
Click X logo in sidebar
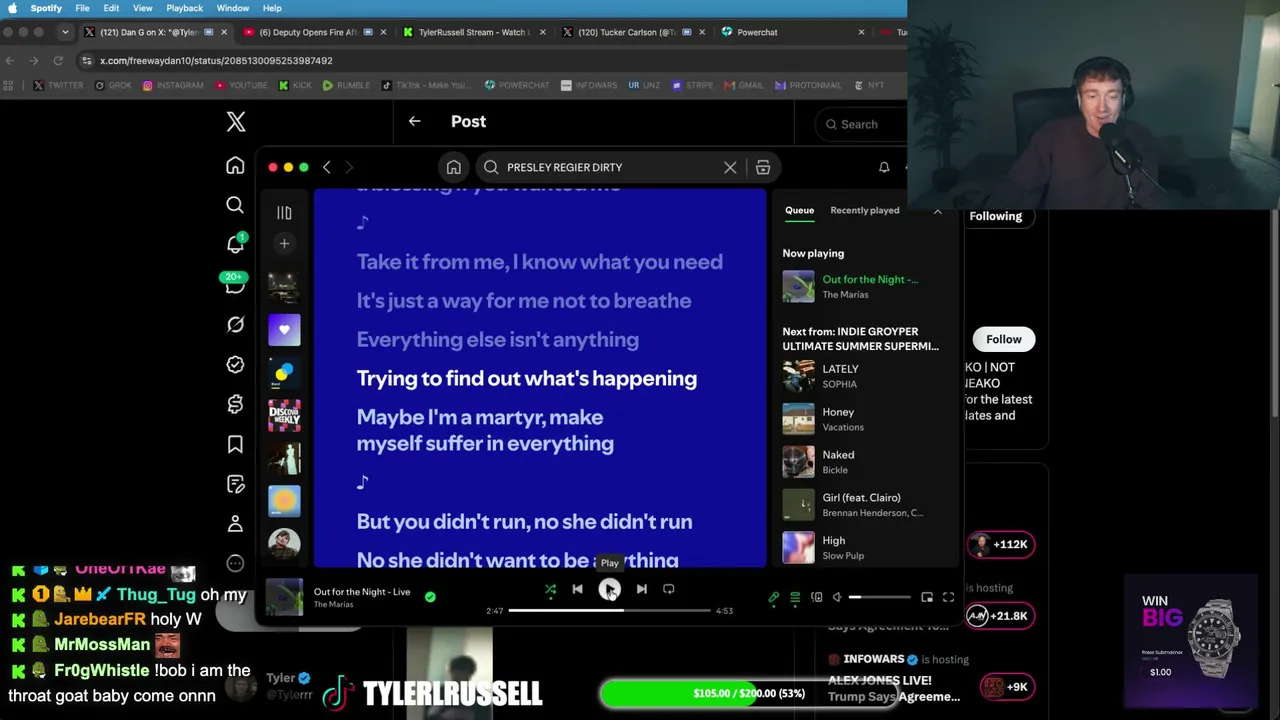coord(235,122)
